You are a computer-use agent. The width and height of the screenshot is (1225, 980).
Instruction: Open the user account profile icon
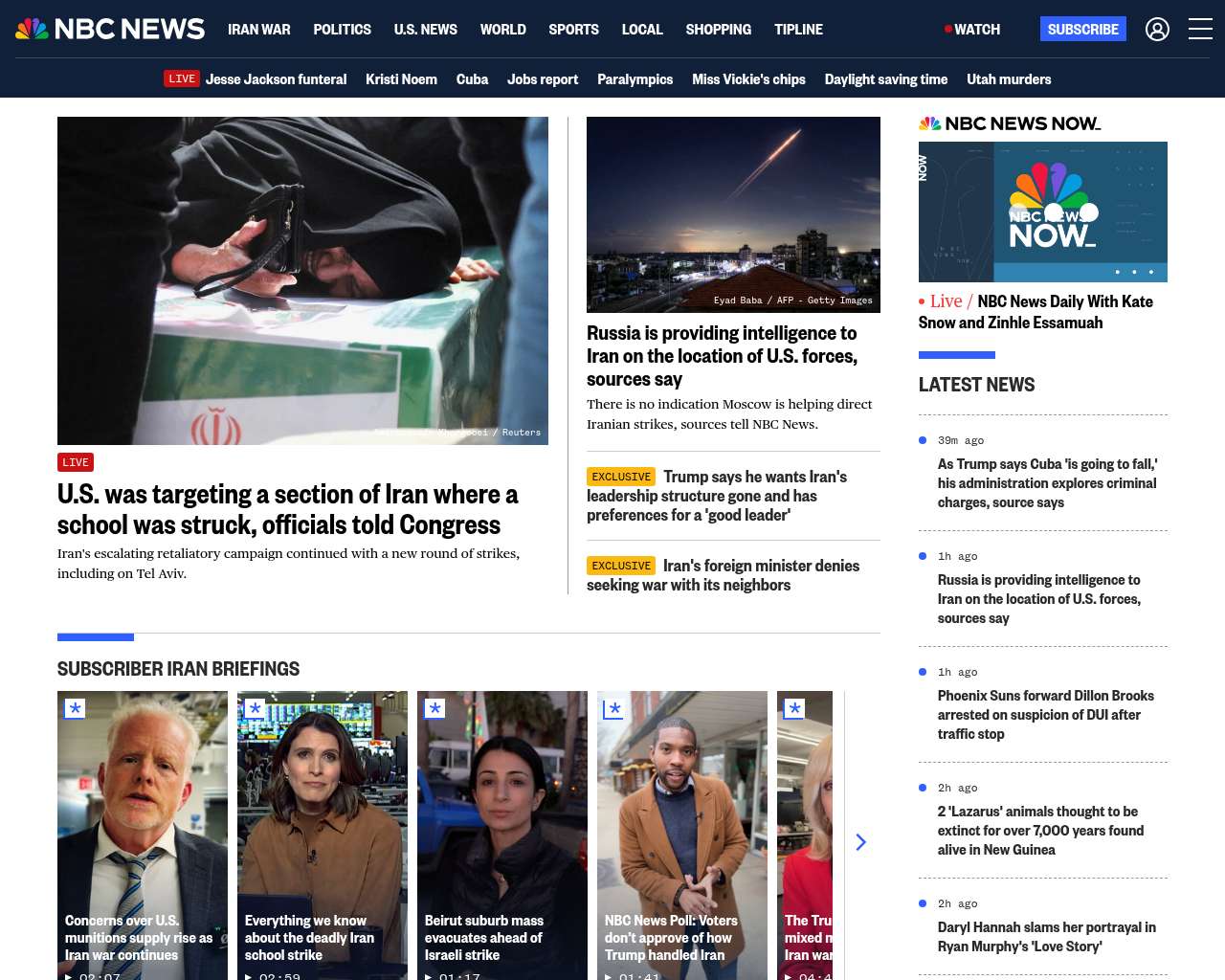pos(1157,30)
